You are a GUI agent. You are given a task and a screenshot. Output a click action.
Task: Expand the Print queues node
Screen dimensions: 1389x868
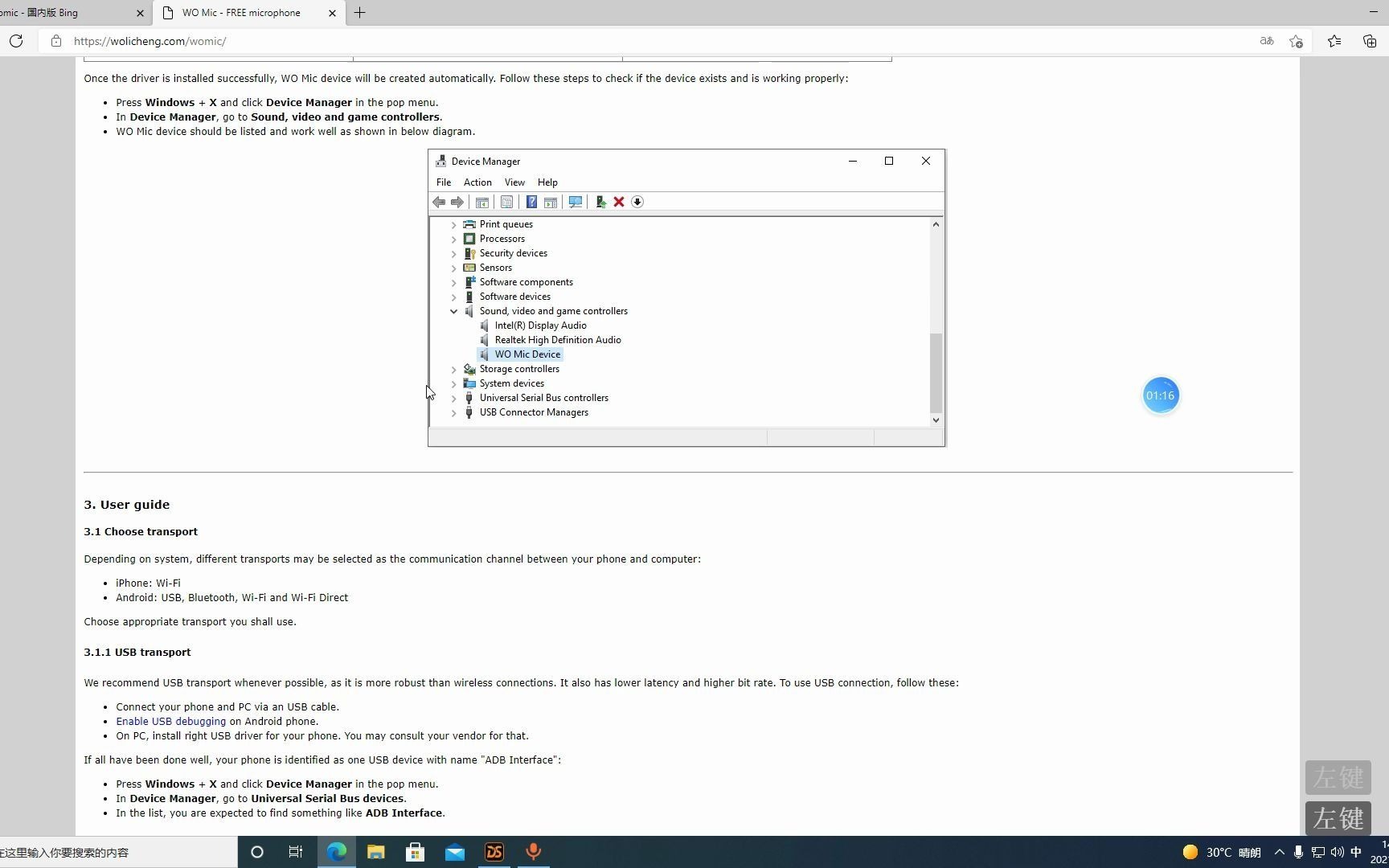[x=454, y=225]
